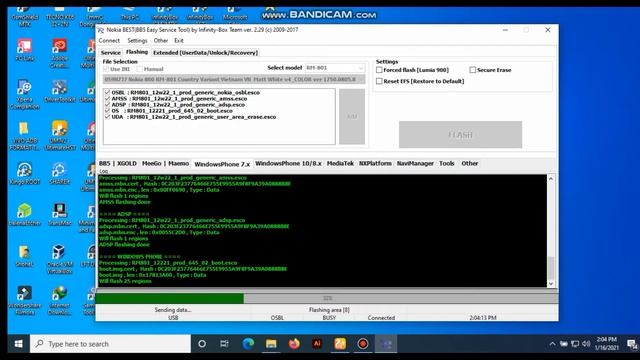The width and height of the screenshot is (640, 360).
Task: Enable the Secure Erase checkbox
Action: tap(472, 70)
